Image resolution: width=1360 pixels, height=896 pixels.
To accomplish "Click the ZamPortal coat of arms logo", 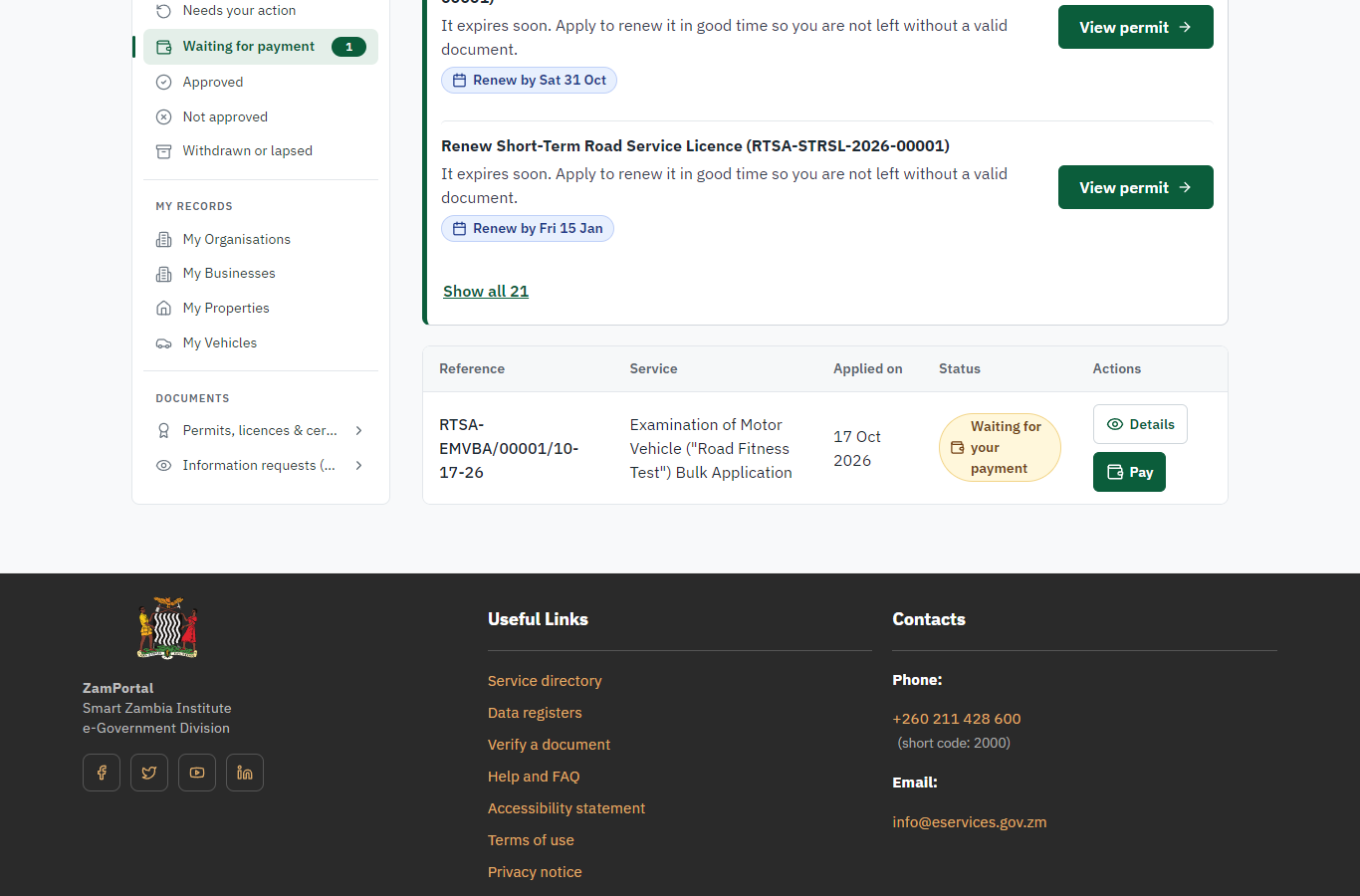I will (167, 628).
